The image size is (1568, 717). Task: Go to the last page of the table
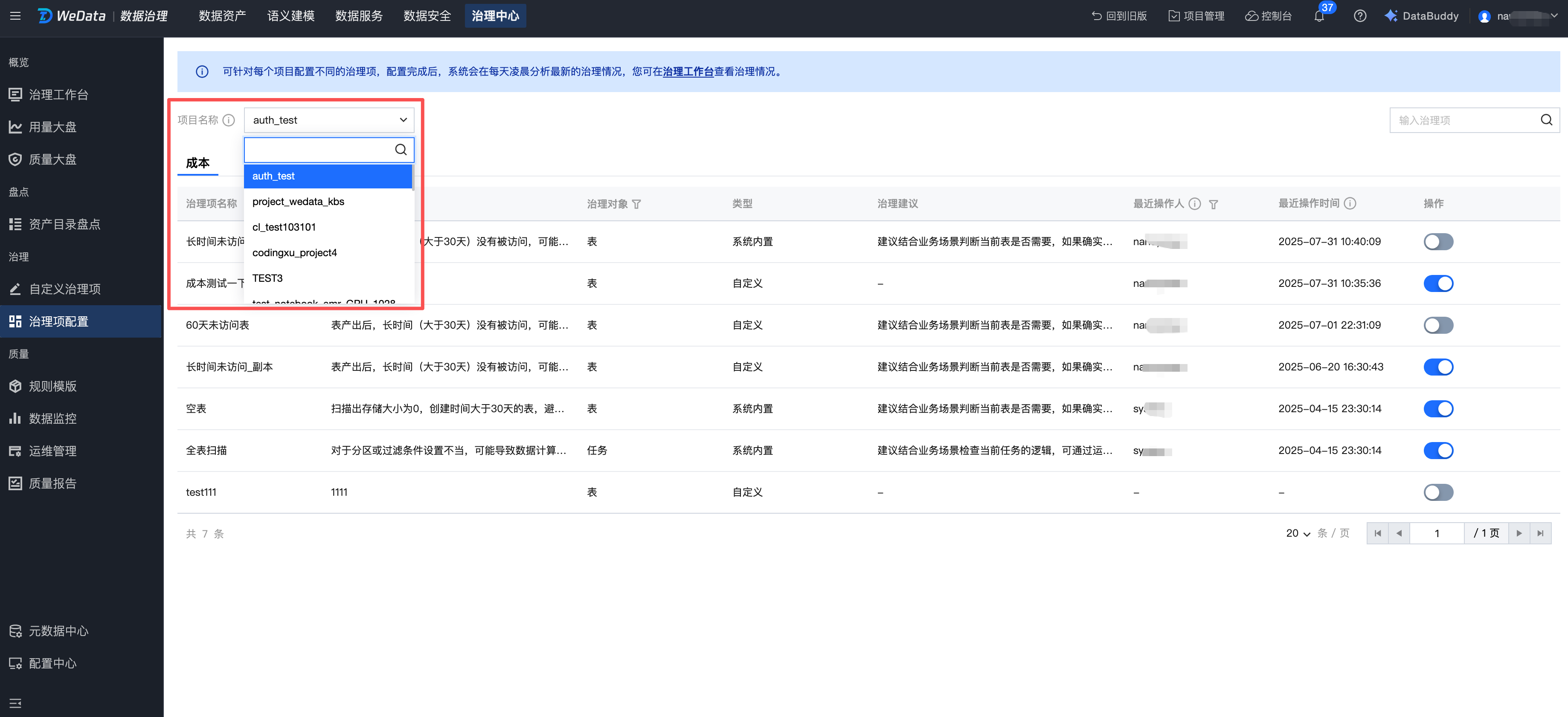coord(1540,533)
